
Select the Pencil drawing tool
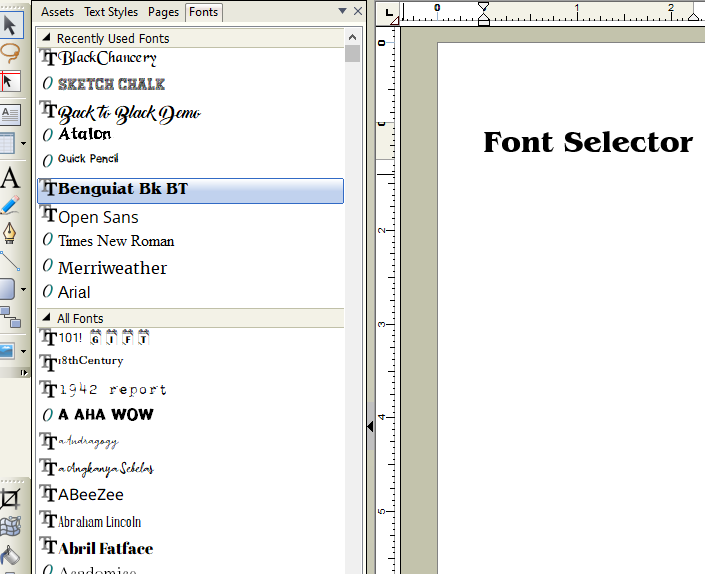[x=10, y=206]
